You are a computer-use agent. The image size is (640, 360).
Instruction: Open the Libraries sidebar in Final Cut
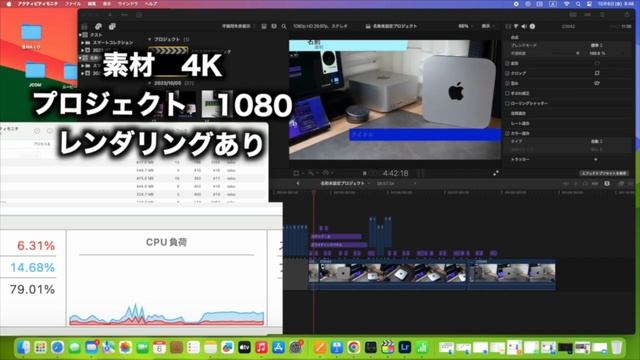pyautogui.click(x=84, y=27)
